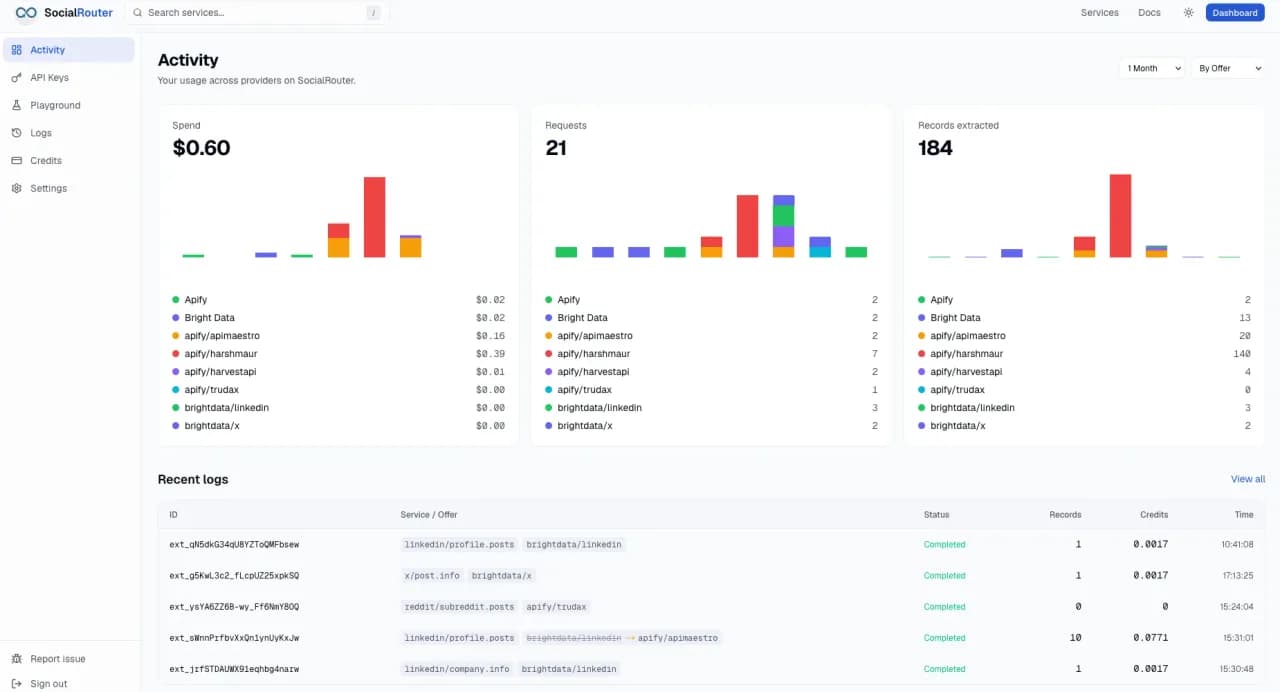Toggle the light/dark theme sun icon

click(x=1188, y=13)
